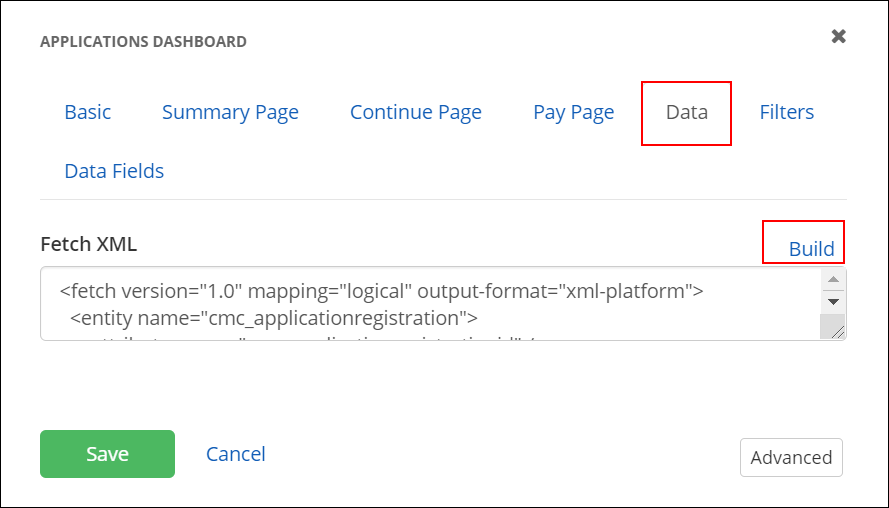This screenshot has width=889, height=508.
Task: Open the Filters tab
Action: click(x=787, y=112)
